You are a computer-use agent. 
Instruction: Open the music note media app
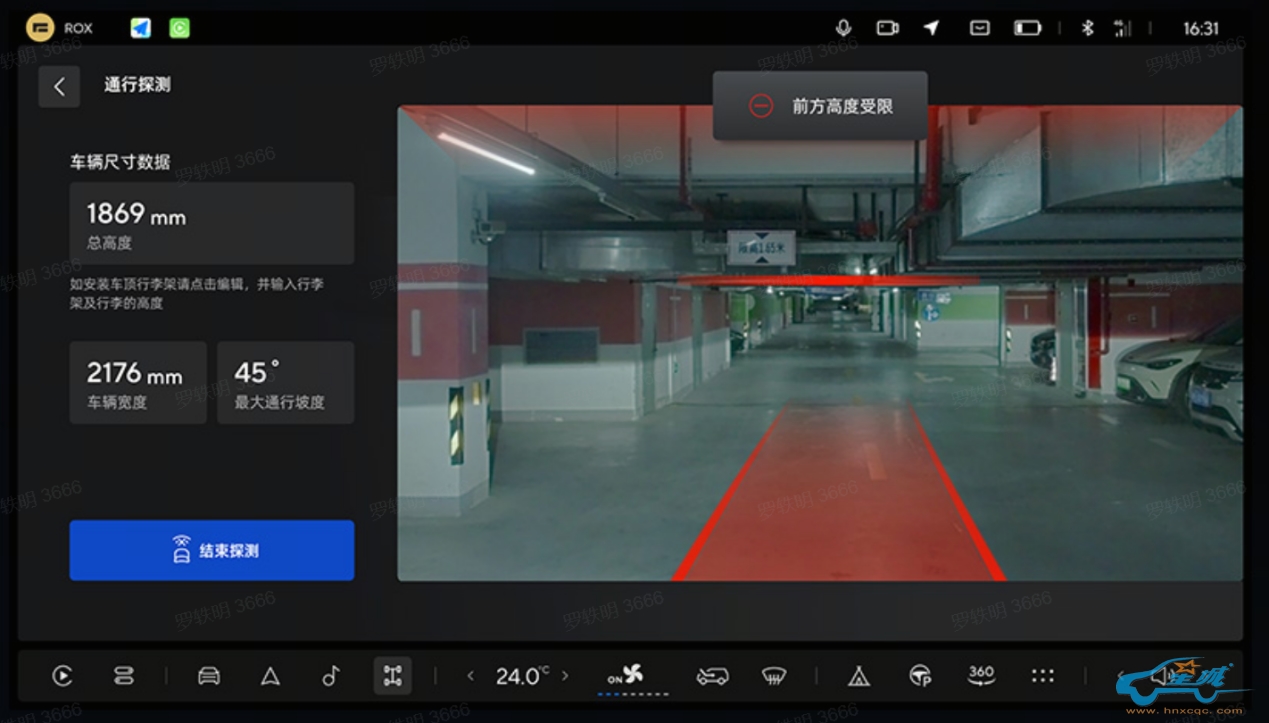coord(331,676)
